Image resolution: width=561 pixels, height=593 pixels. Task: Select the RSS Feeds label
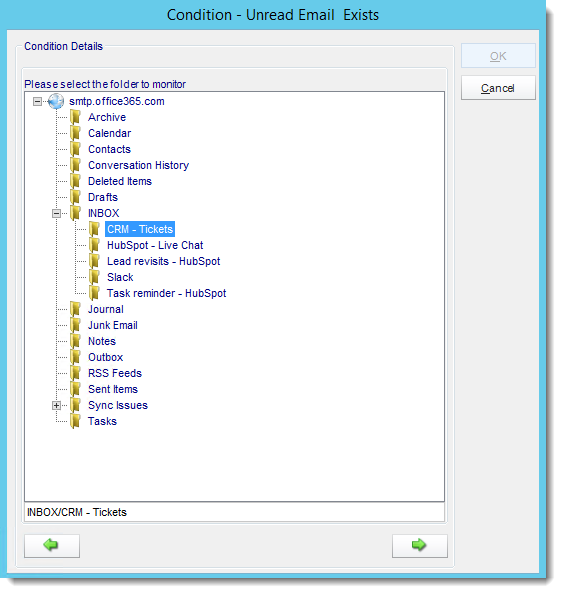[115, 373]
